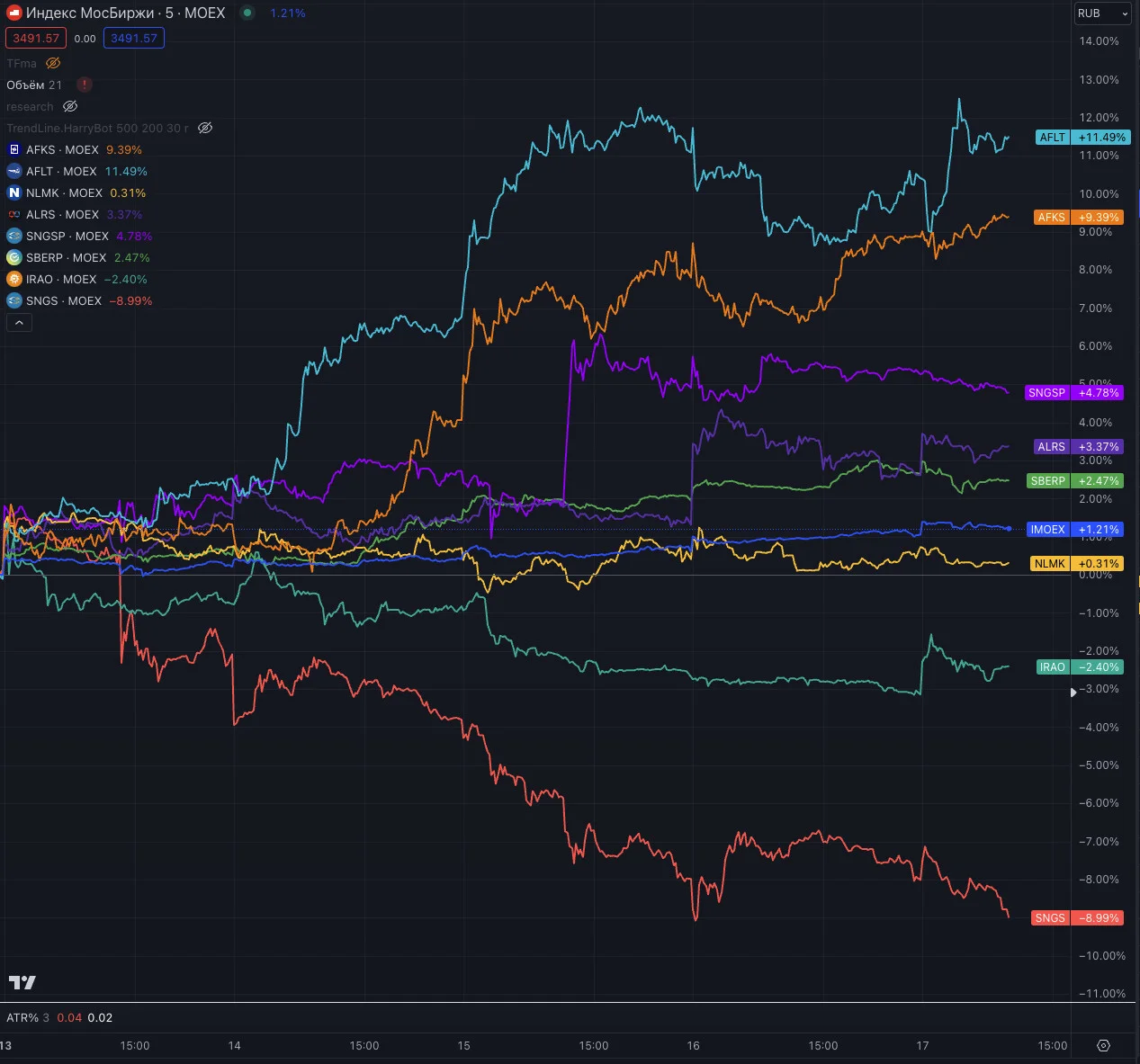1140x1064 pixels.
Task: Click the red sell price 3491.57 button
Action: click(36, 38)
